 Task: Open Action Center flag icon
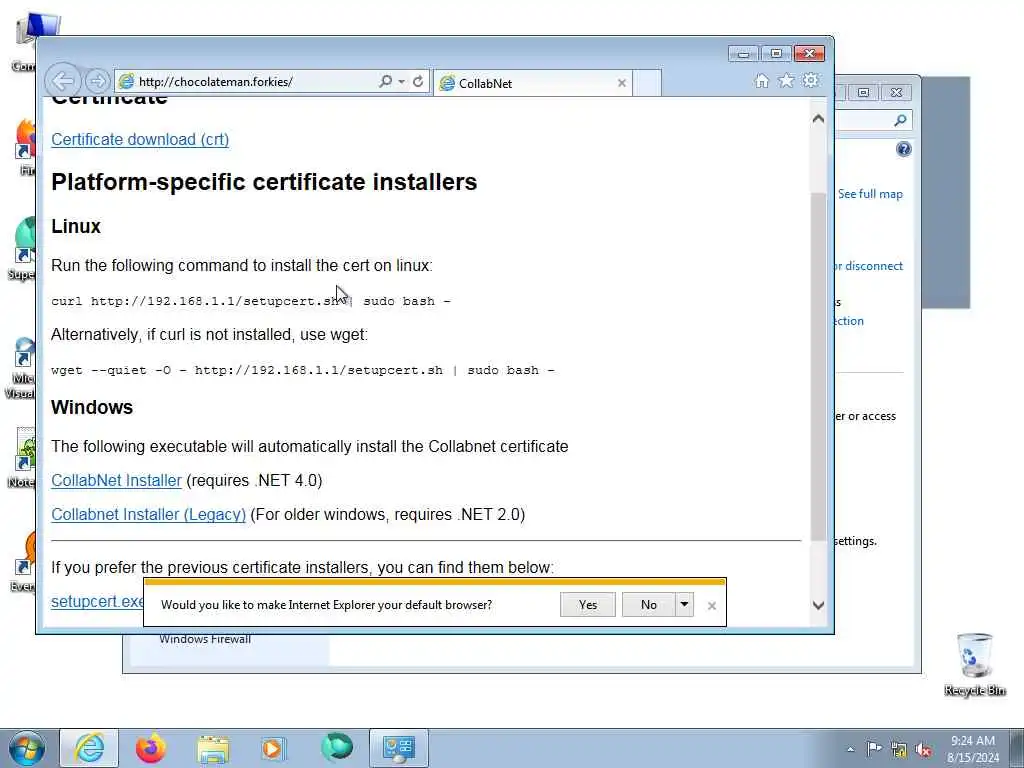click(874, 749)
